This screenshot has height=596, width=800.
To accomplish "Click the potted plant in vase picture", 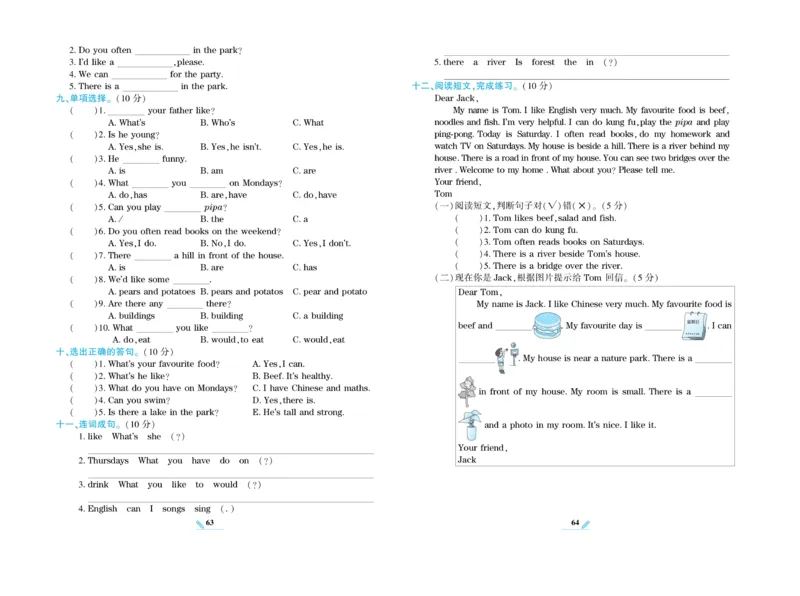I will (x=469, y=424).
